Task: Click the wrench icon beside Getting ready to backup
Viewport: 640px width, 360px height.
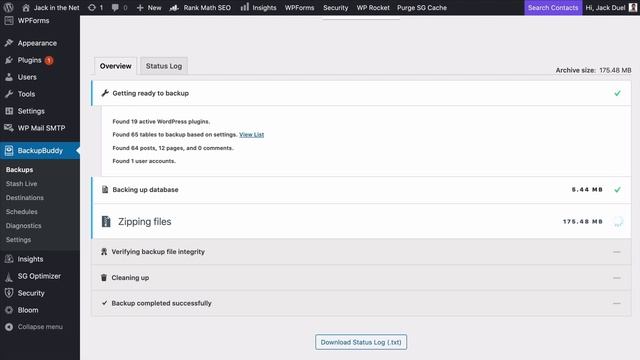Action: pyautogui.click(x=105, y=93)
